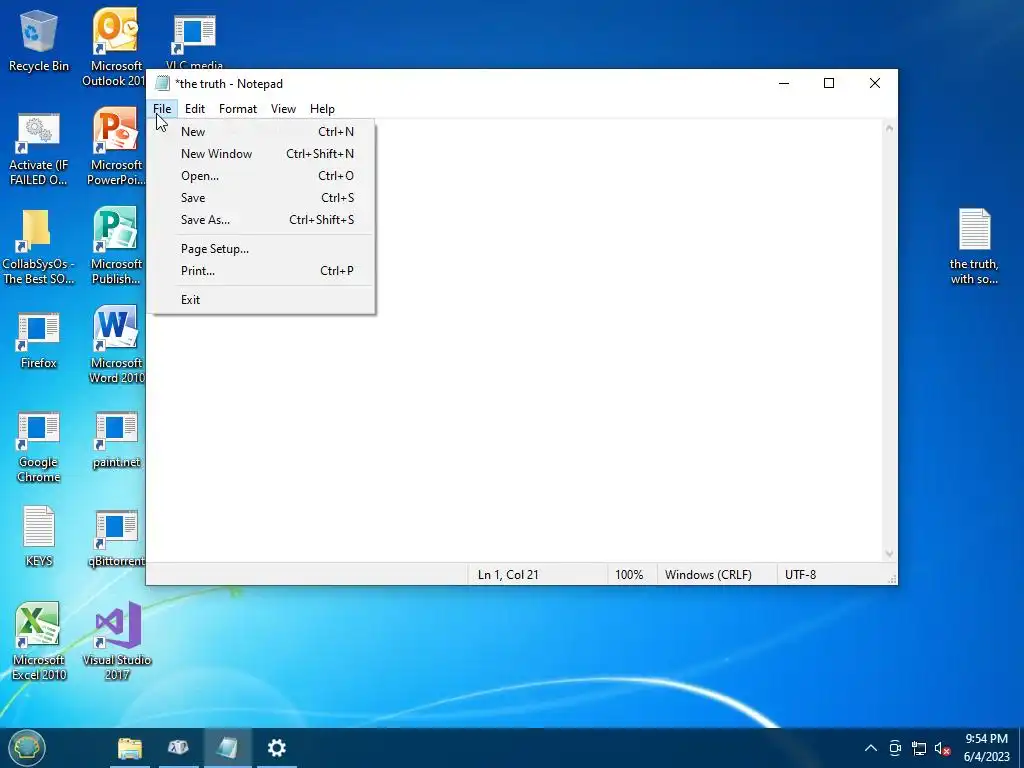Show hidden tray icons chevron
The width and height of the screenshot is (1024, 768).
[871, 748]
